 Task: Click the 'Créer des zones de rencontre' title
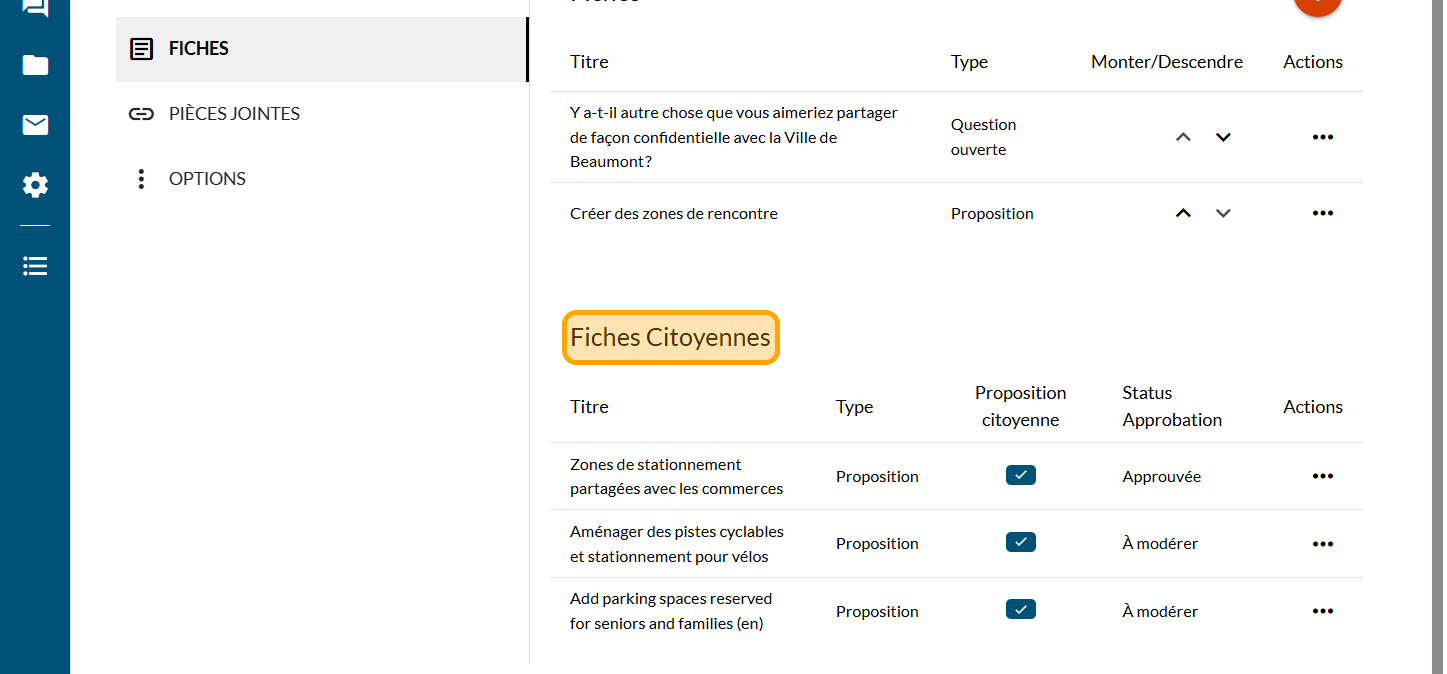pyautogui.click(x=673, y=213)
